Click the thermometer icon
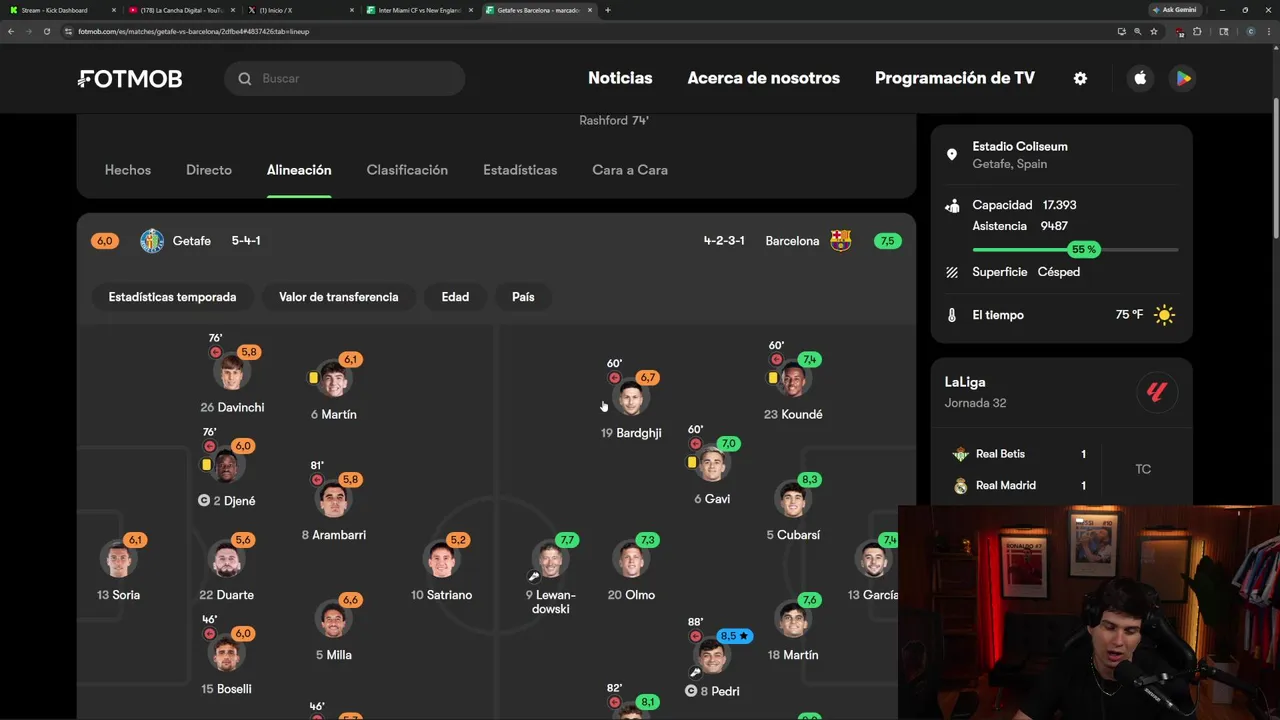Viewport: 1280px width, 720px height. coord(952,315)
